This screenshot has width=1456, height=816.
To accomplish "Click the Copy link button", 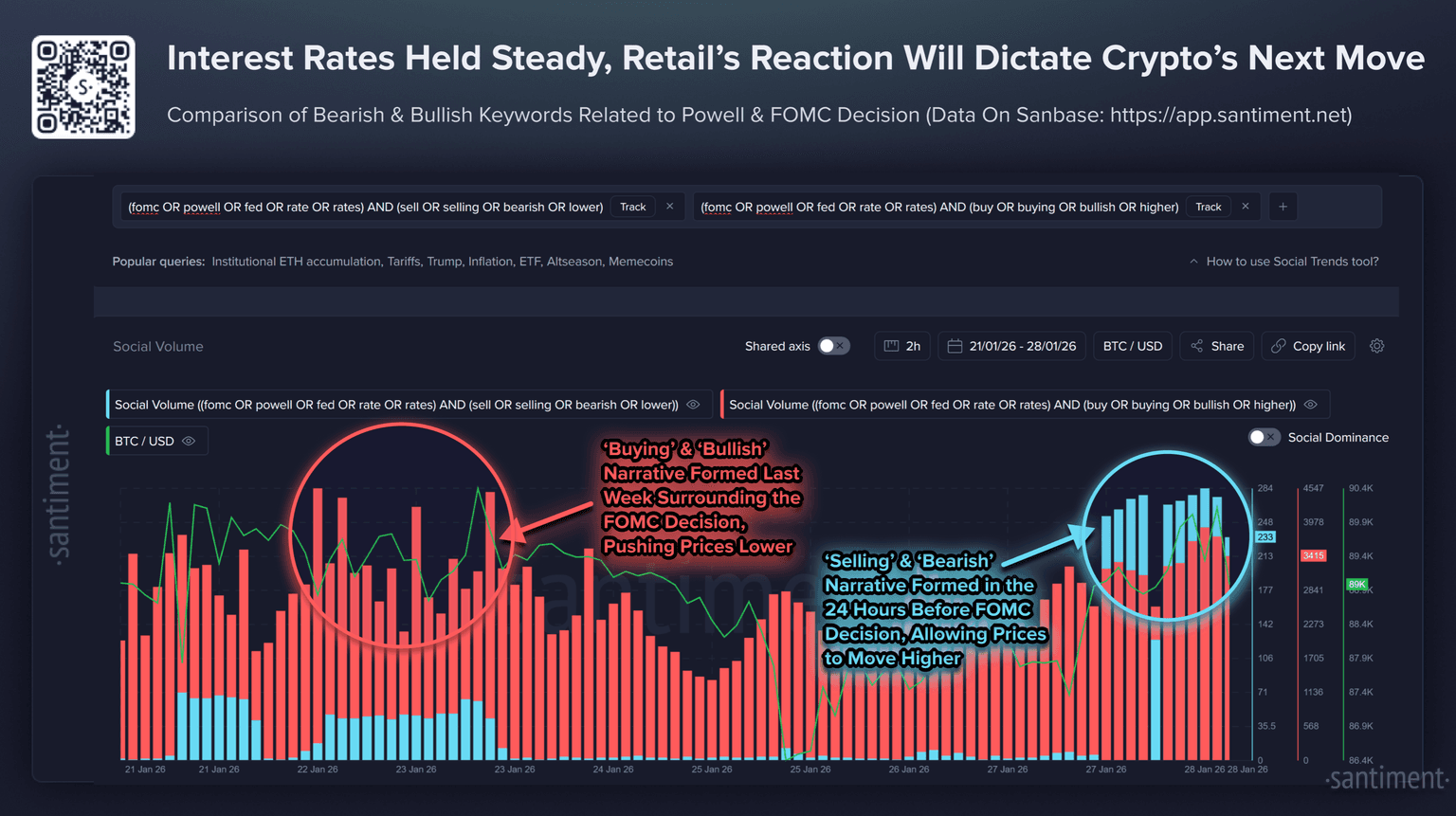I will coord(1308,346).
